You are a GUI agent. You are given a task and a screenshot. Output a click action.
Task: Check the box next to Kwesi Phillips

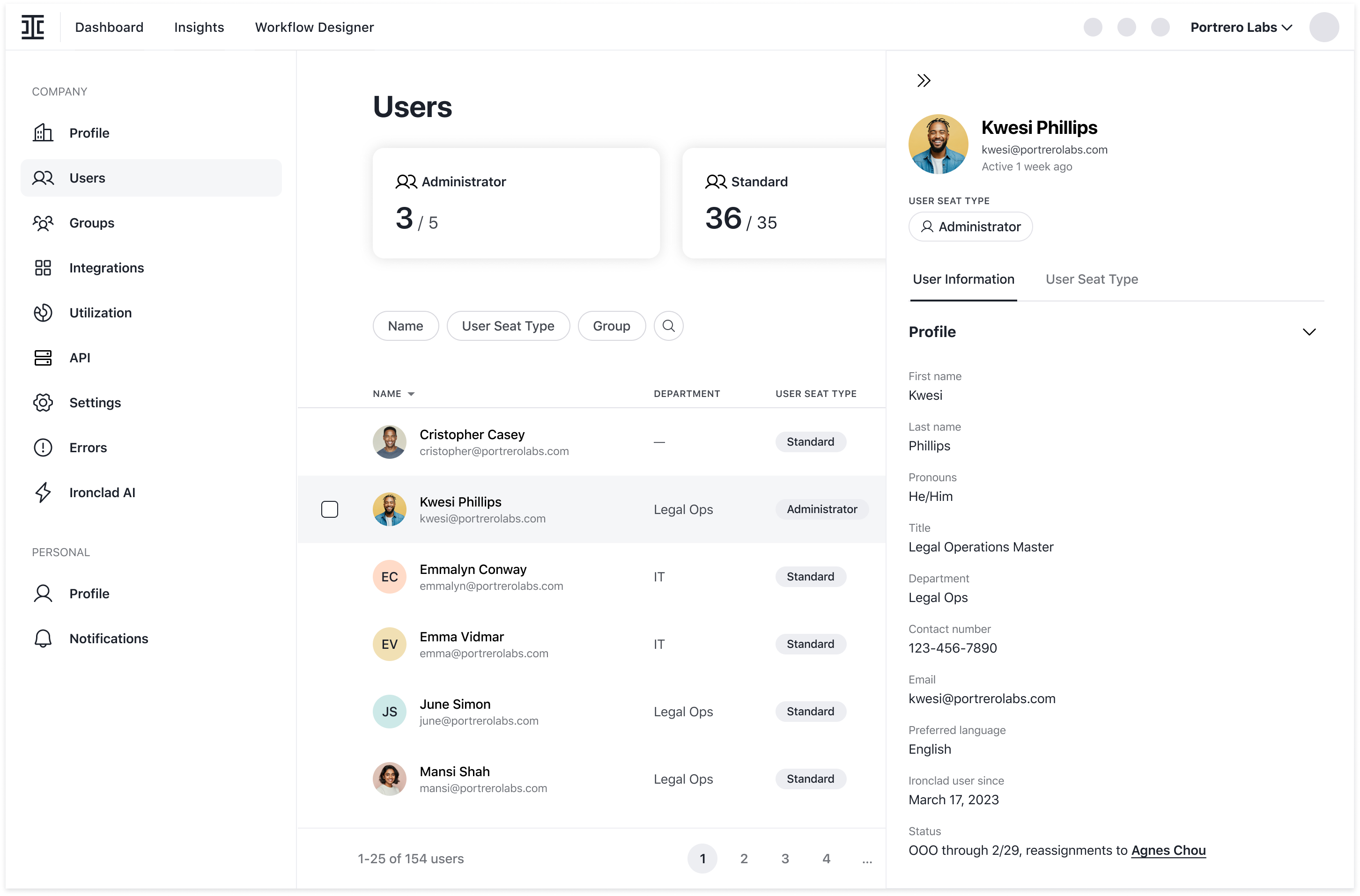pos(329,509)
